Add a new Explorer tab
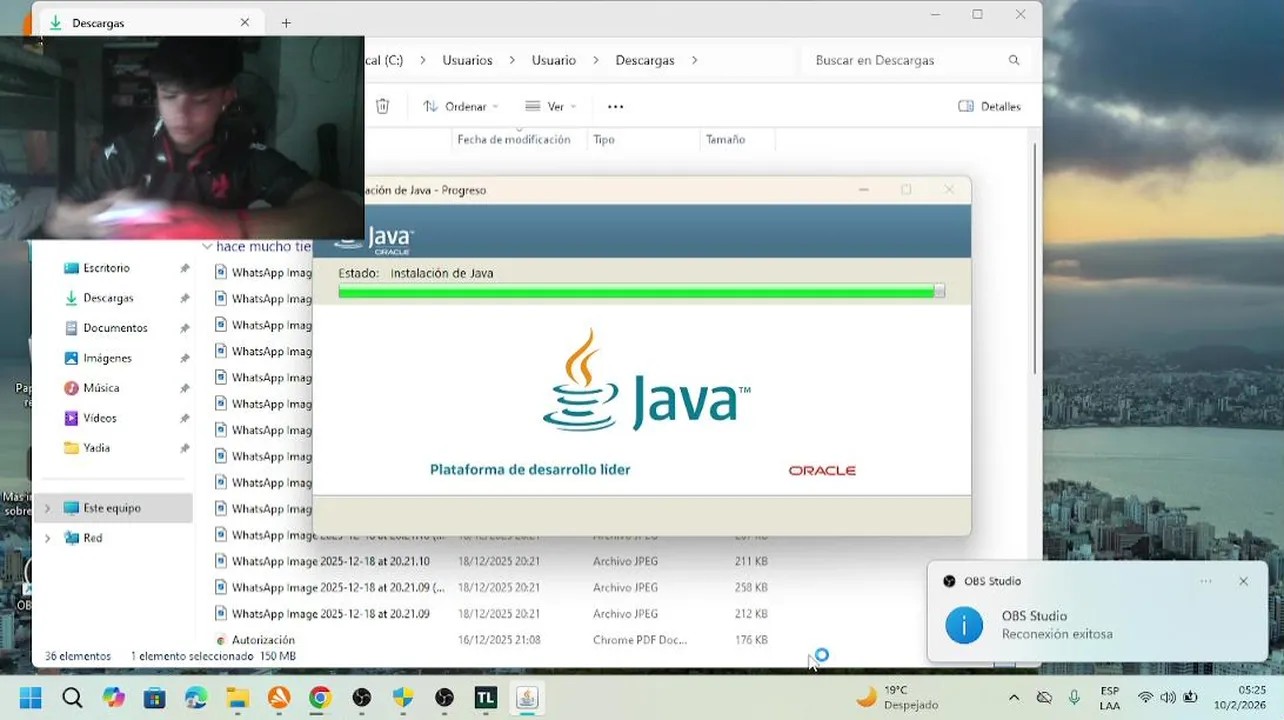The width and height of the screenshot is (1284, 720). click(x=286, y=22)
